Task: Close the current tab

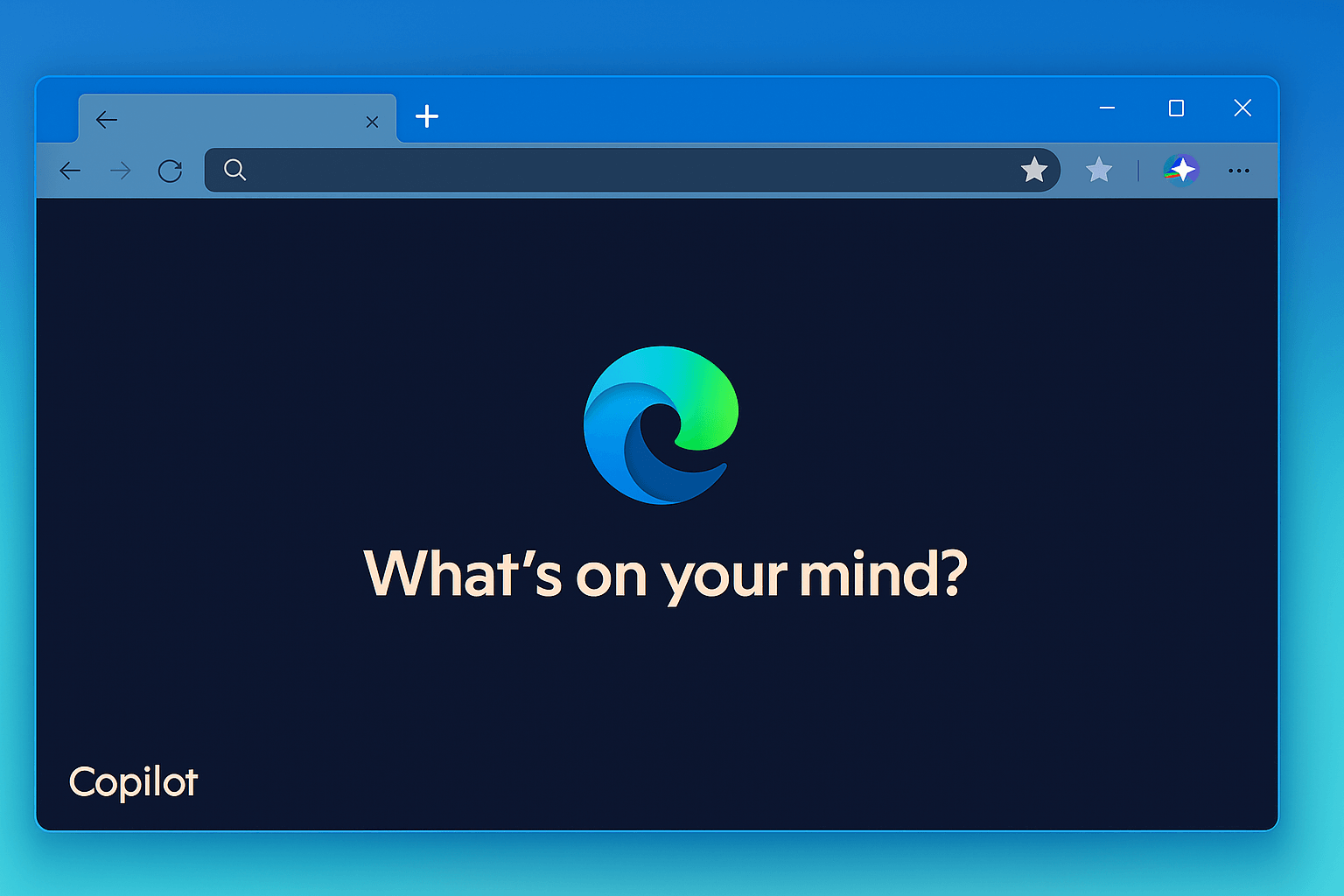Action: (x=371, y=121)
